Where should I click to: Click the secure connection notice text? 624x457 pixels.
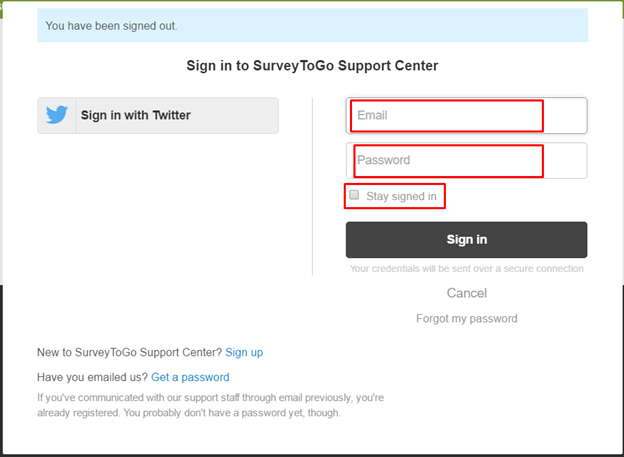(466, 269)
